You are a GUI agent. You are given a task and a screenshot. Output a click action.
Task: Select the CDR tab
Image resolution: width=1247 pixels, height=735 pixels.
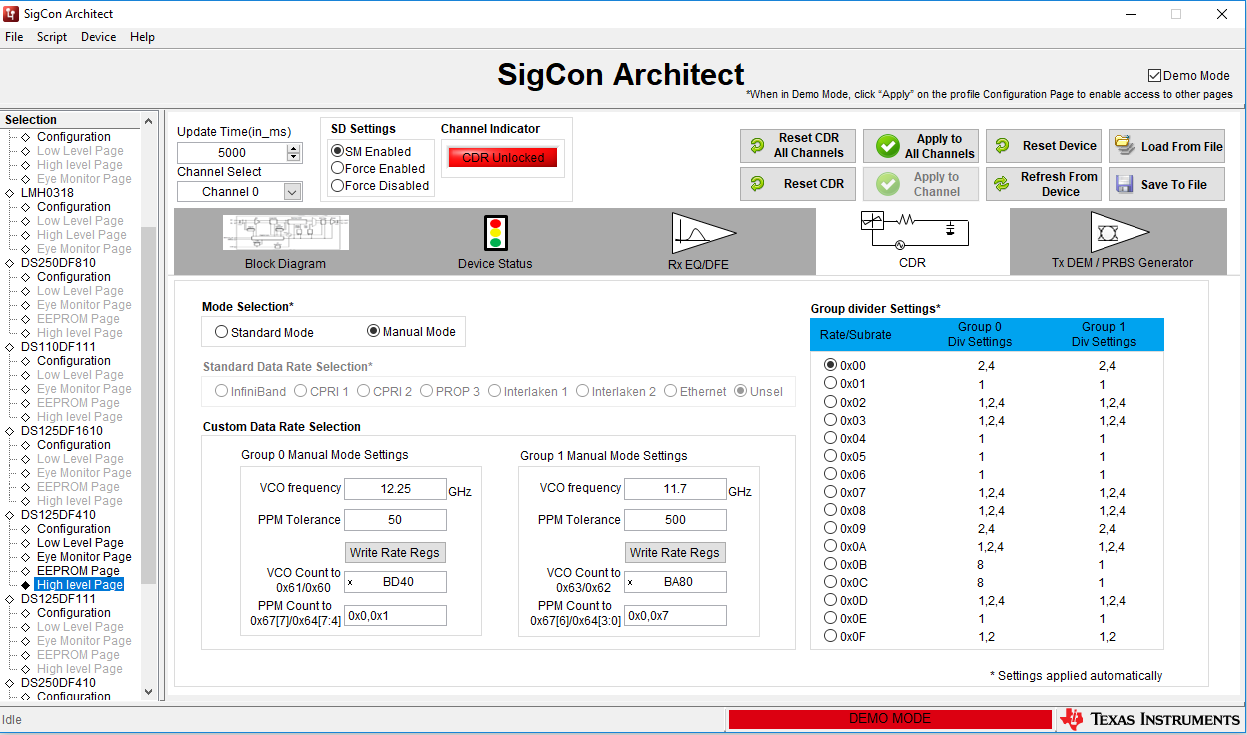click(912, 242)
